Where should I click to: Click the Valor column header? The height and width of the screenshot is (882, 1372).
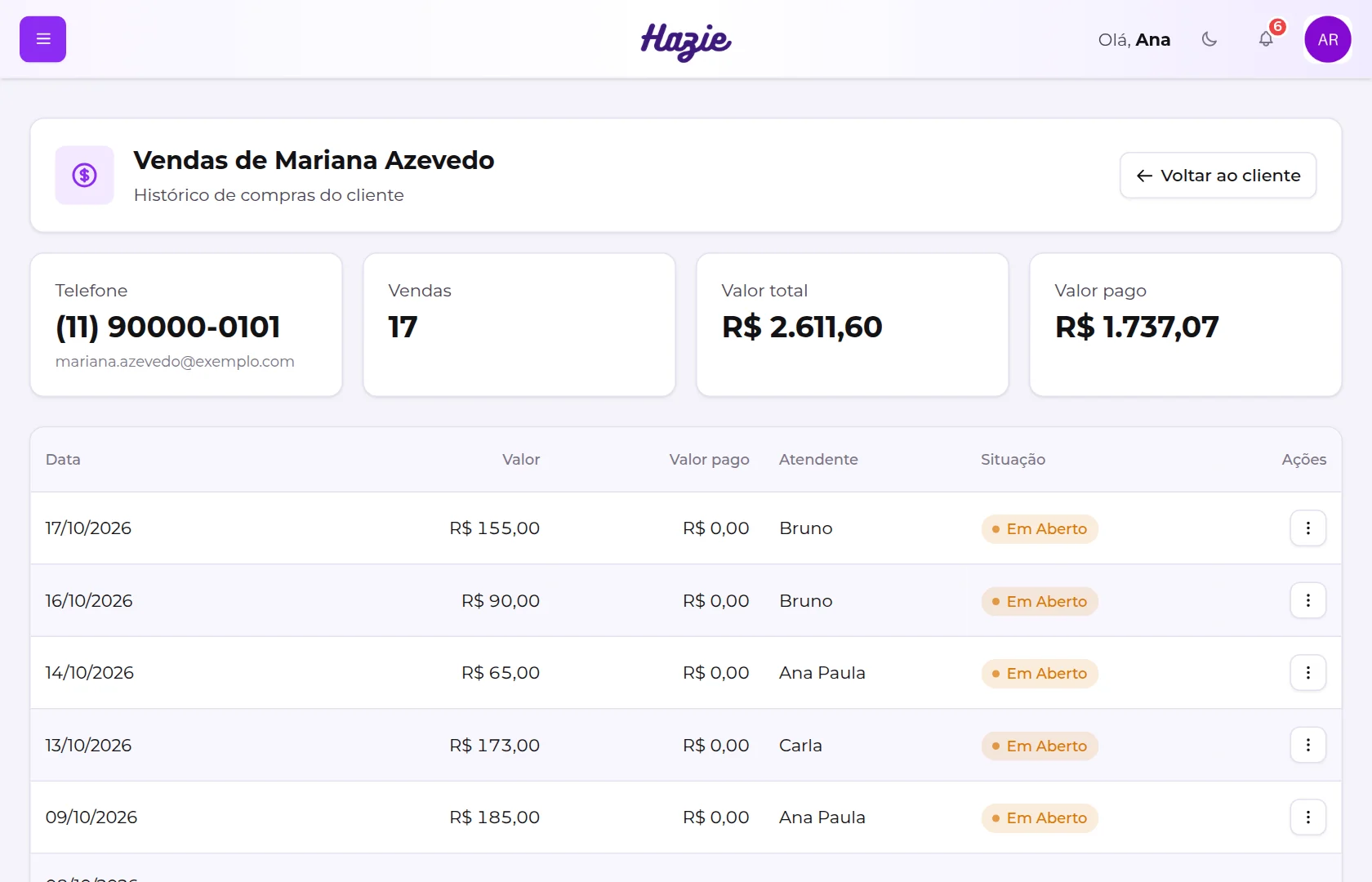tap(521, 460)
